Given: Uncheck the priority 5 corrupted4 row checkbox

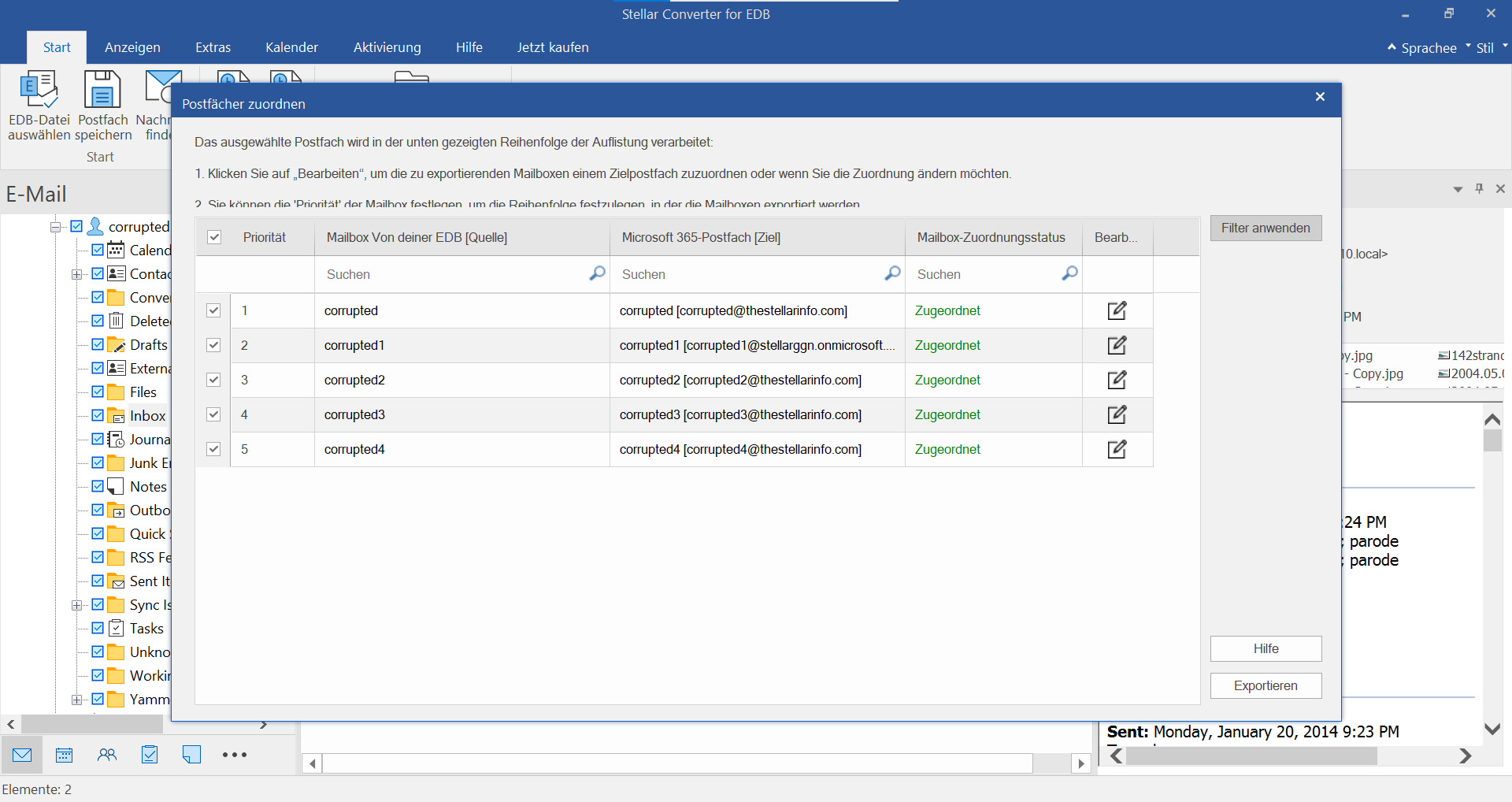Looking at the screenshot, I should pyautogui.click(x=213, y=449).
